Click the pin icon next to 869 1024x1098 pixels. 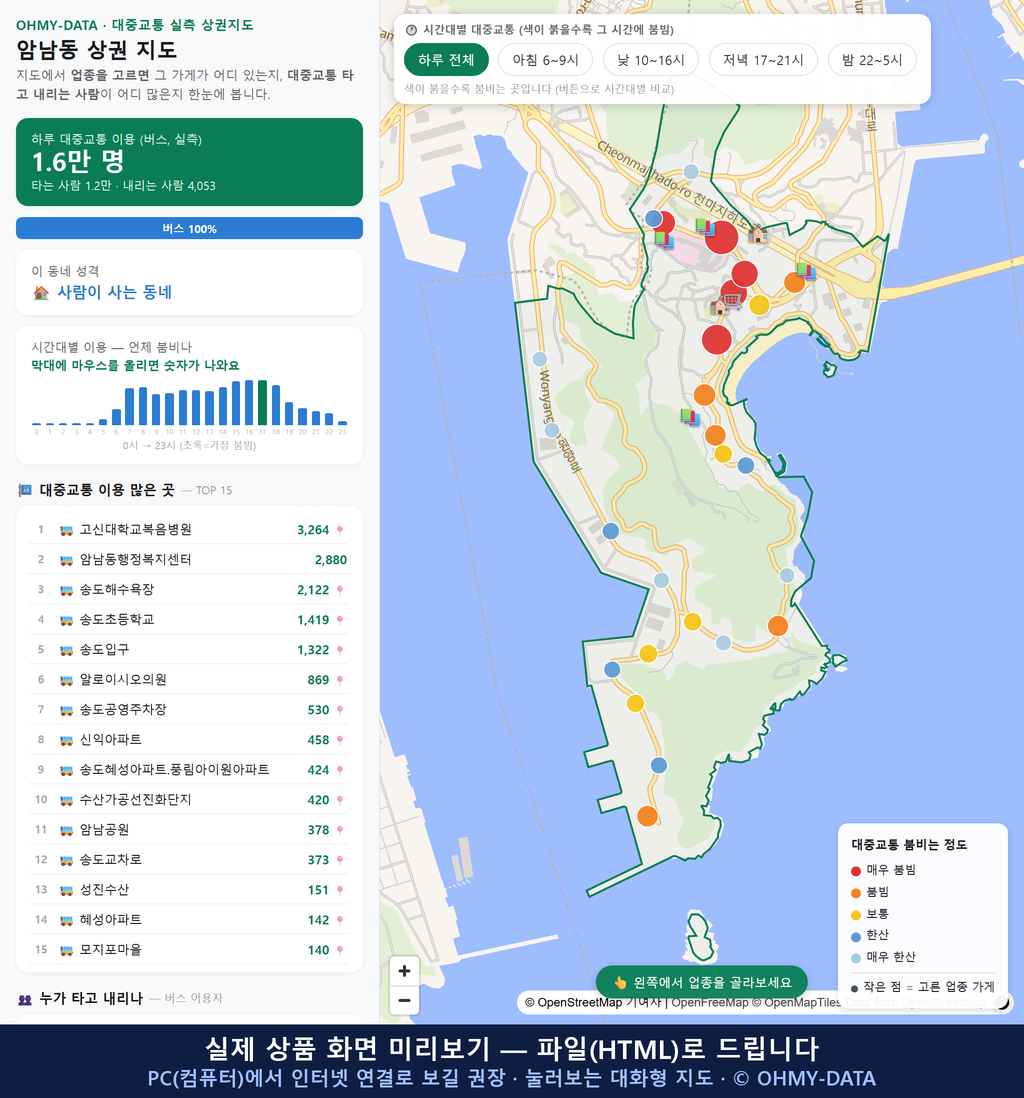(x=340, y=680)
